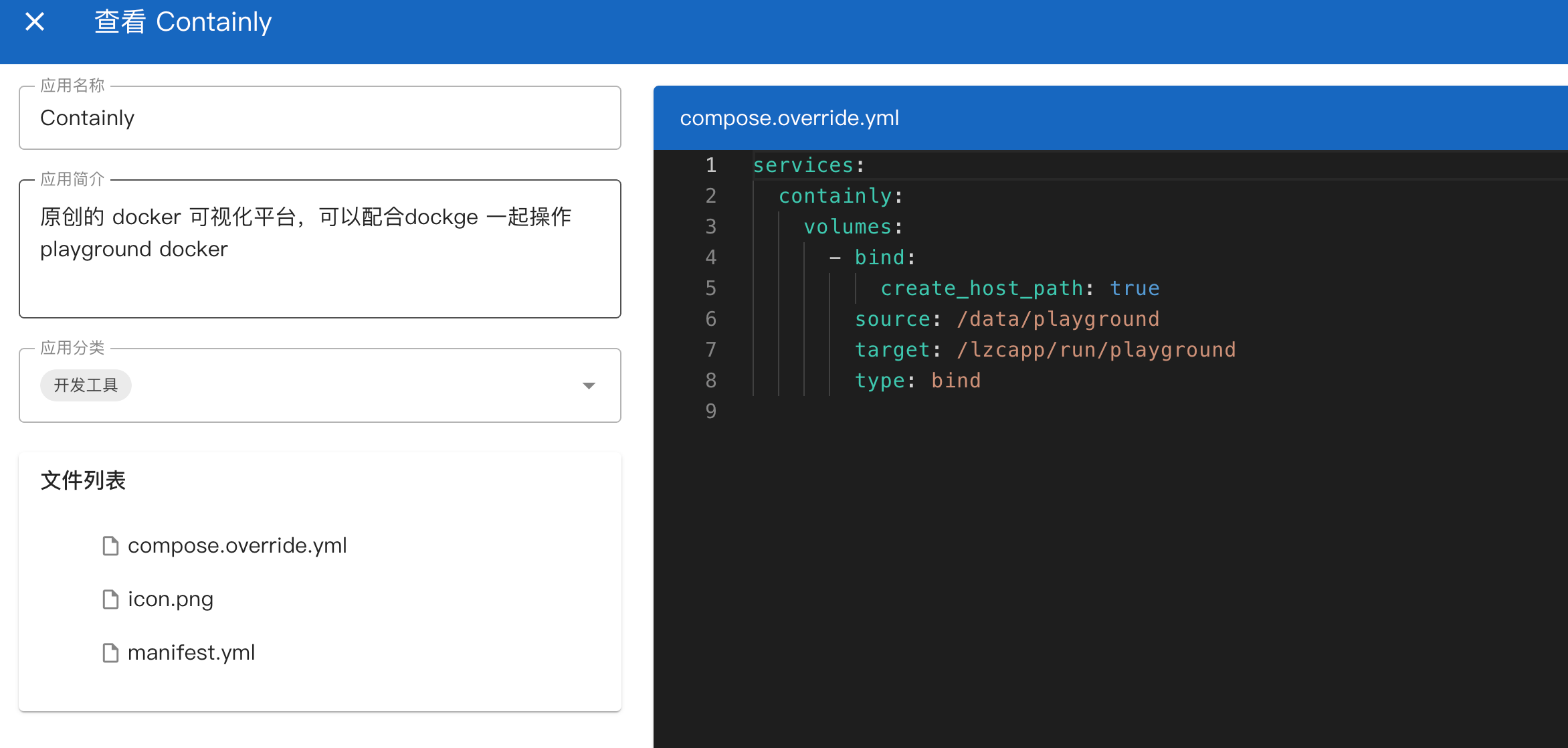Click the compose.override.yml editor title tab
This screenshot has height=748, width=1568.
coord(789,118)
